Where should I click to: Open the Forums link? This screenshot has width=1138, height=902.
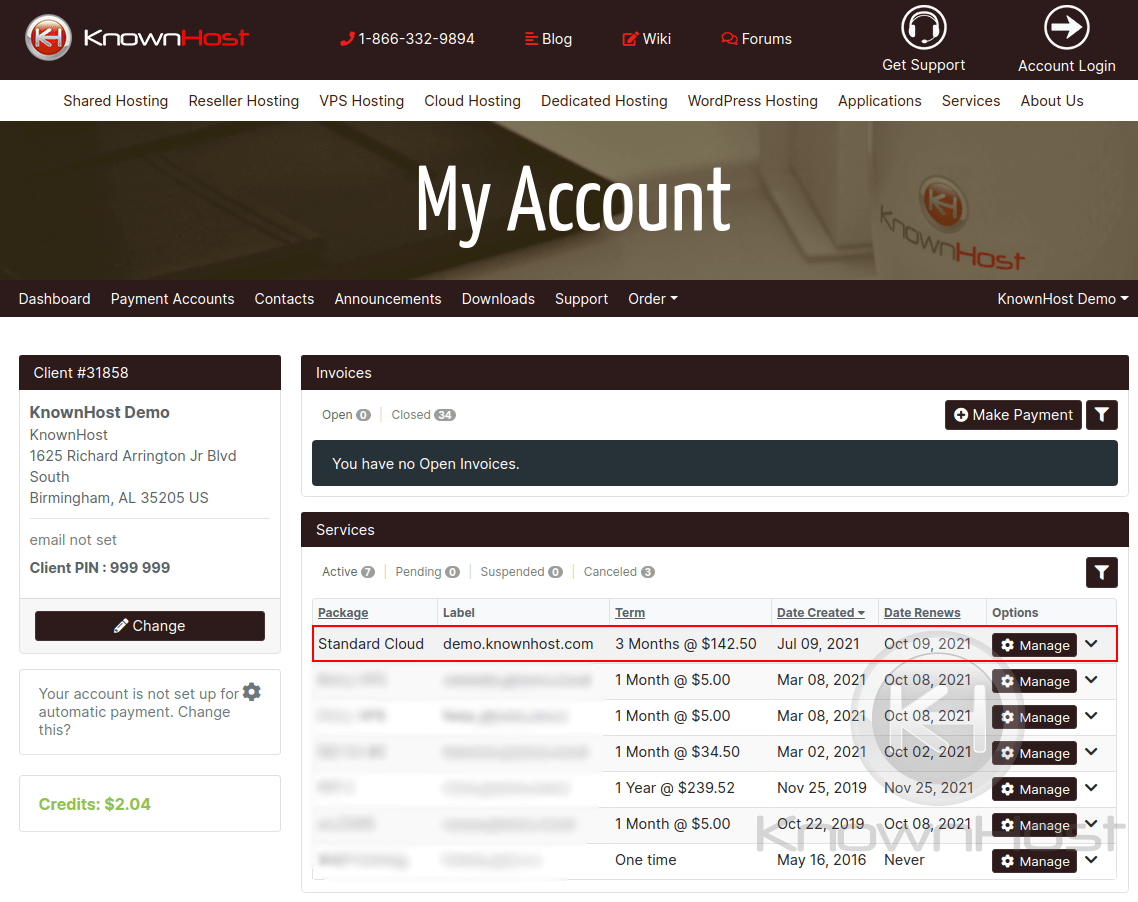(x=756, y=39)
